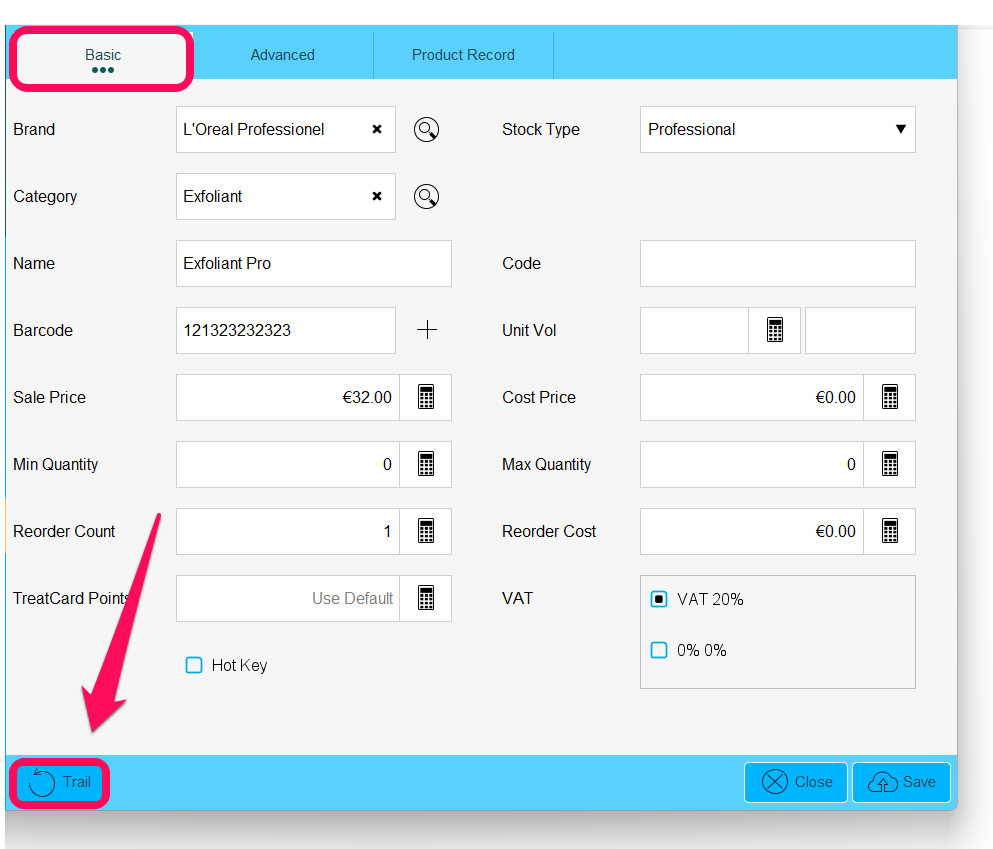Select the VAT 20% option
This screenshot has height=849, width=993.
pos(659,599)
